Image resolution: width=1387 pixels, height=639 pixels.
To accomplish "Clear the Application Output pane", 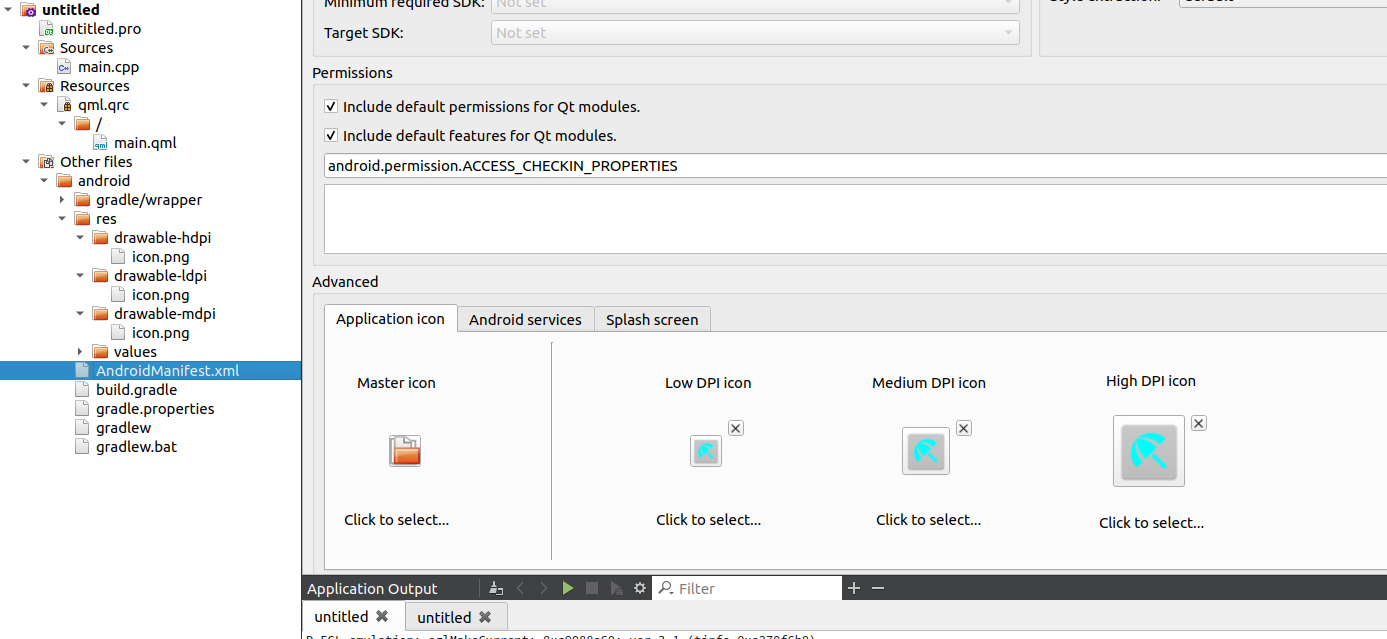I will click(x=496, y=588).
